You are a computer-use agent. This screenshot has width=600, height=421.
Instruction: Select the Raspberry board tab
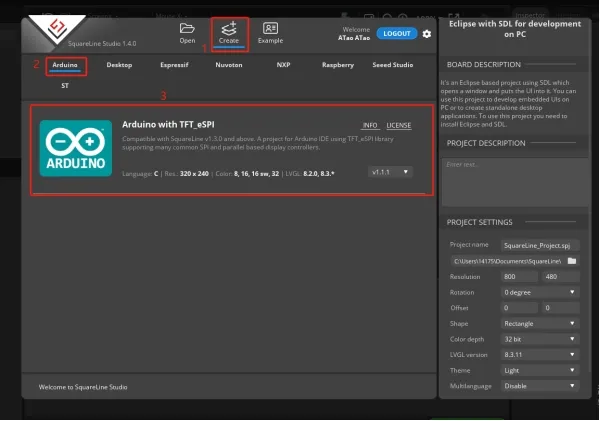tap(337, 65)
